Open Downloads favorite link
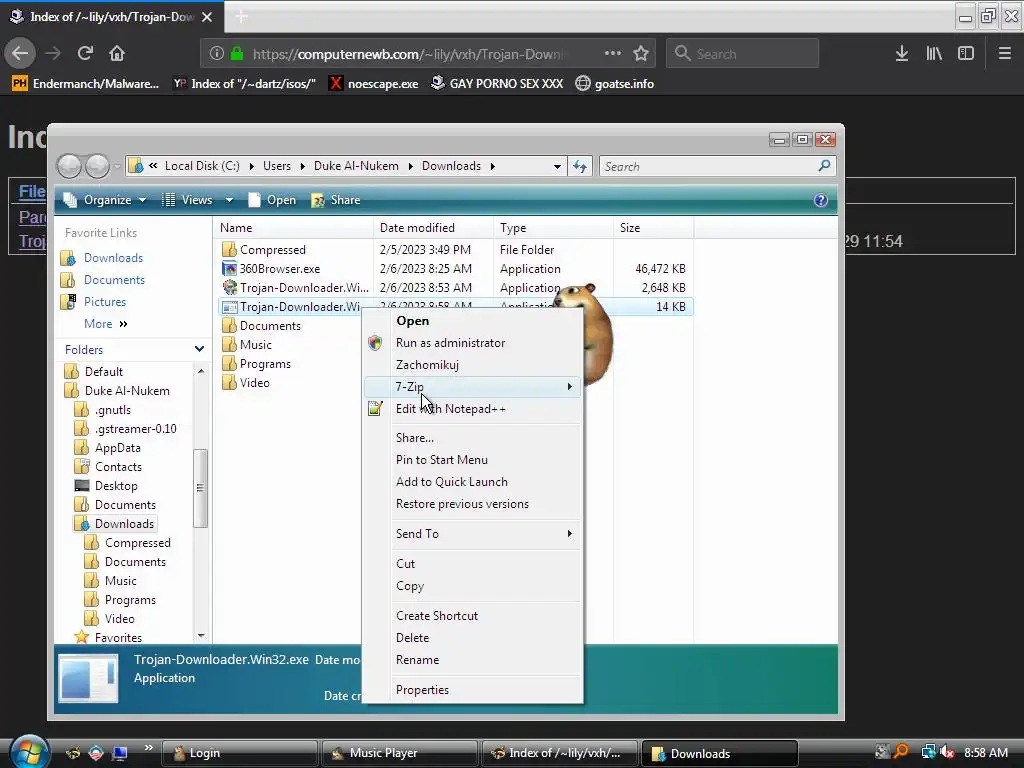Image resolution: width=1024 pixels, height=768 pixels. (x=113, y=258)
